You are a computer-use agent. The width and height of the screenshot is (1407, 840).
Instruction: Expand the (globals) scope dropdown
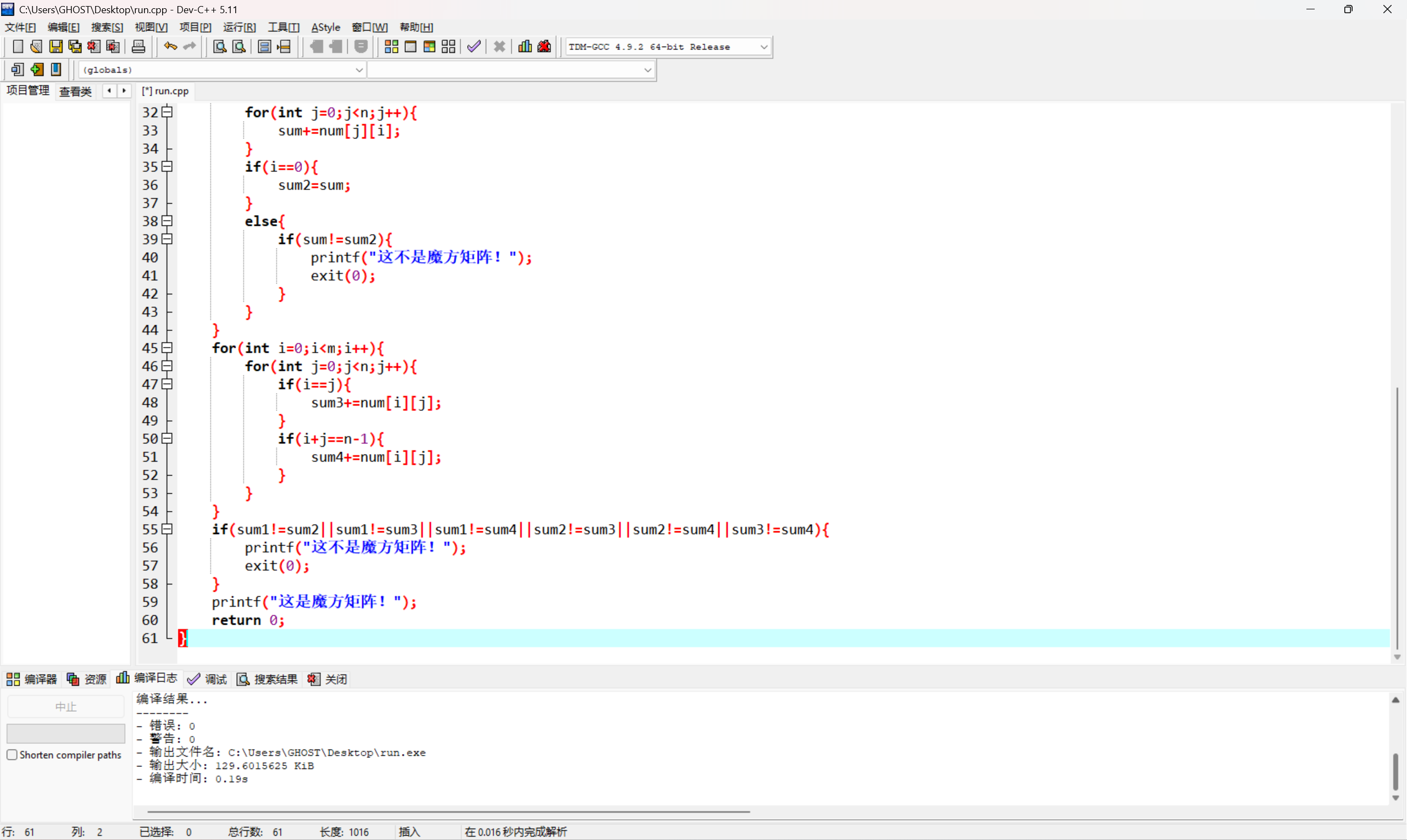click(x=359, y=70)
